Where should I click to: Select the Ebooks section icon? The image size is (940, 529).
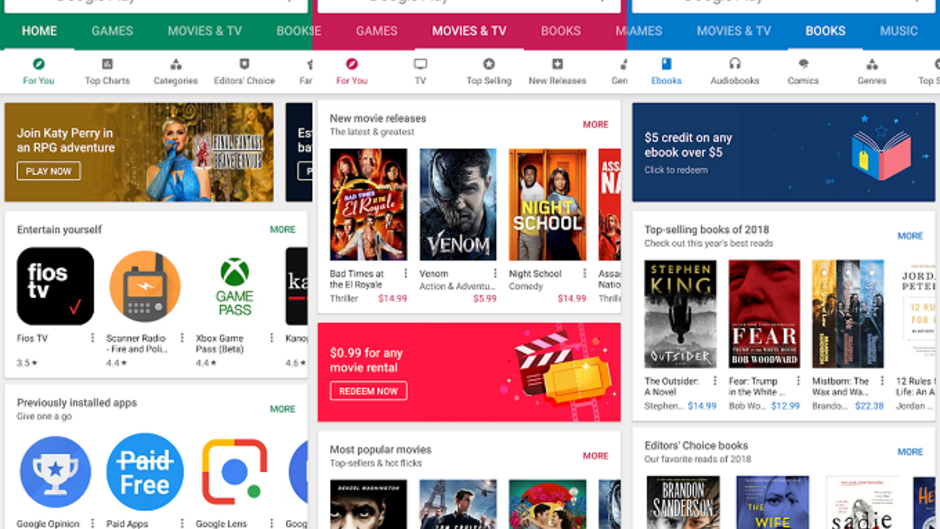coord(666,64)
